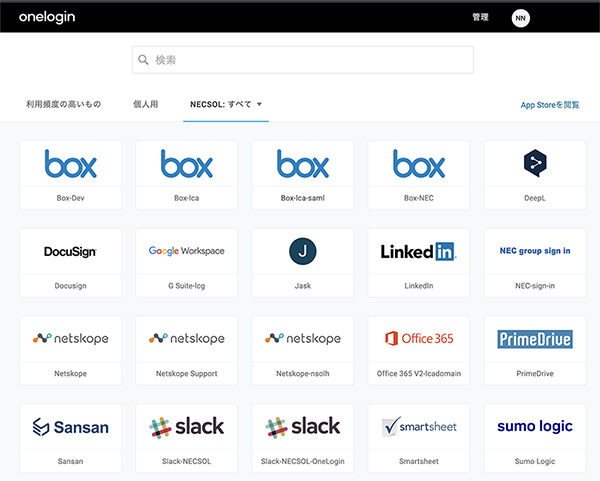Launch the Sansan app

70,438
